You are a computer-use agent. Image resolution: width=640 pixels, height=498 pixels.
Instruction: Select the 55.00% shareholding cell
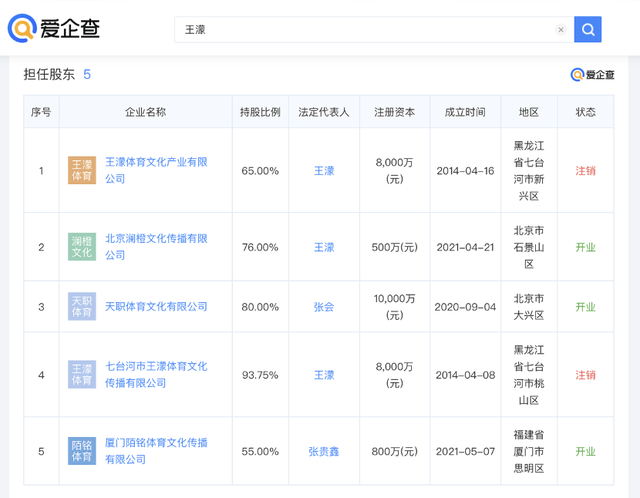[x=260, y=451]
